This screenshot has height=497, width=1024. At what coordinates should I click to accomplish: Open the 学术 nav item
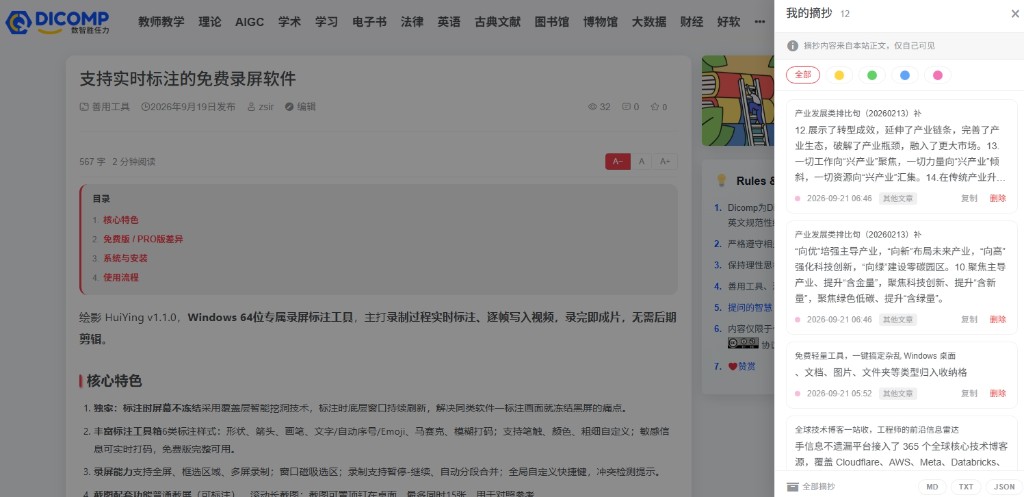tap(289, 22)
